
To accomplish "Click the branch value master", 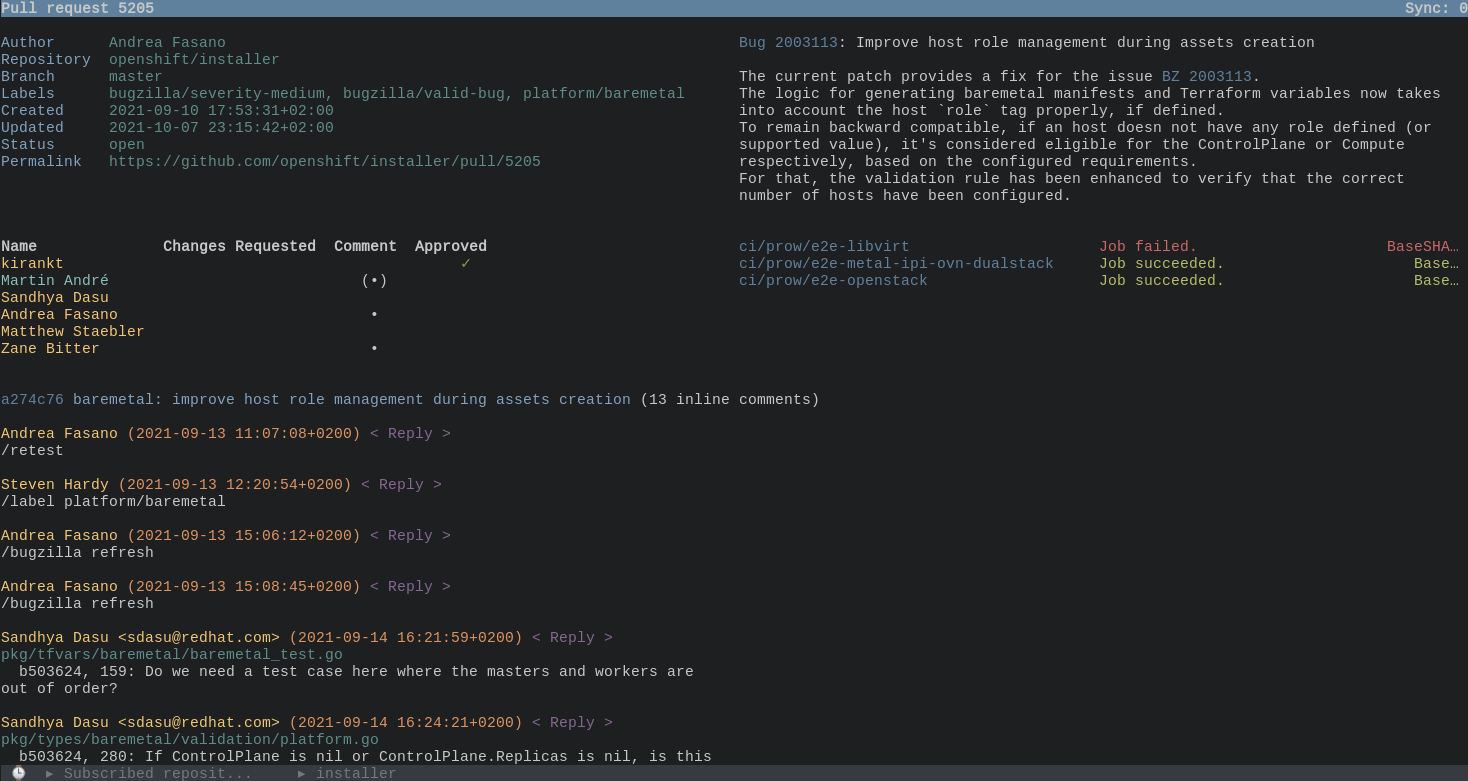I will (136, 77).
